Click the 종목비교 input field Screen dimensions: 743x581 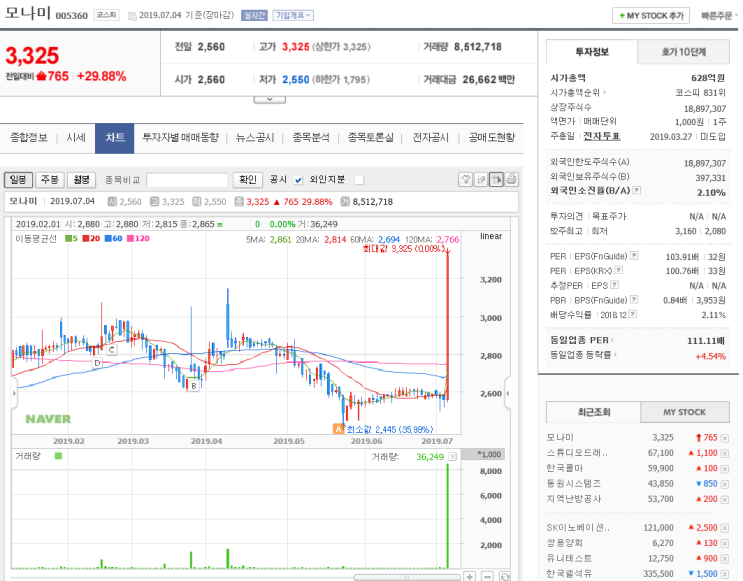(x=187, y=180)
